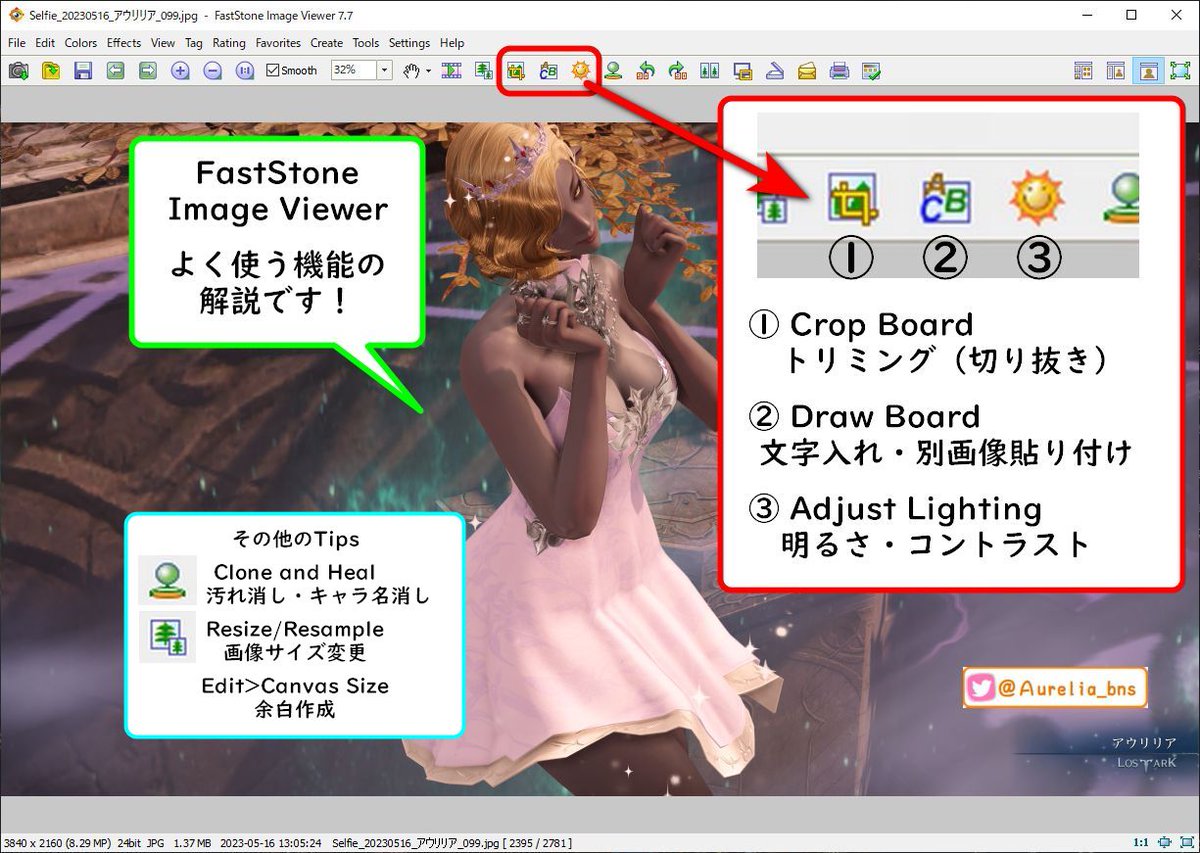Image resolution: width=1200 pixels, height=853 pixels.
Task: Click the 32% zoom field
Action: pos(354,70)
